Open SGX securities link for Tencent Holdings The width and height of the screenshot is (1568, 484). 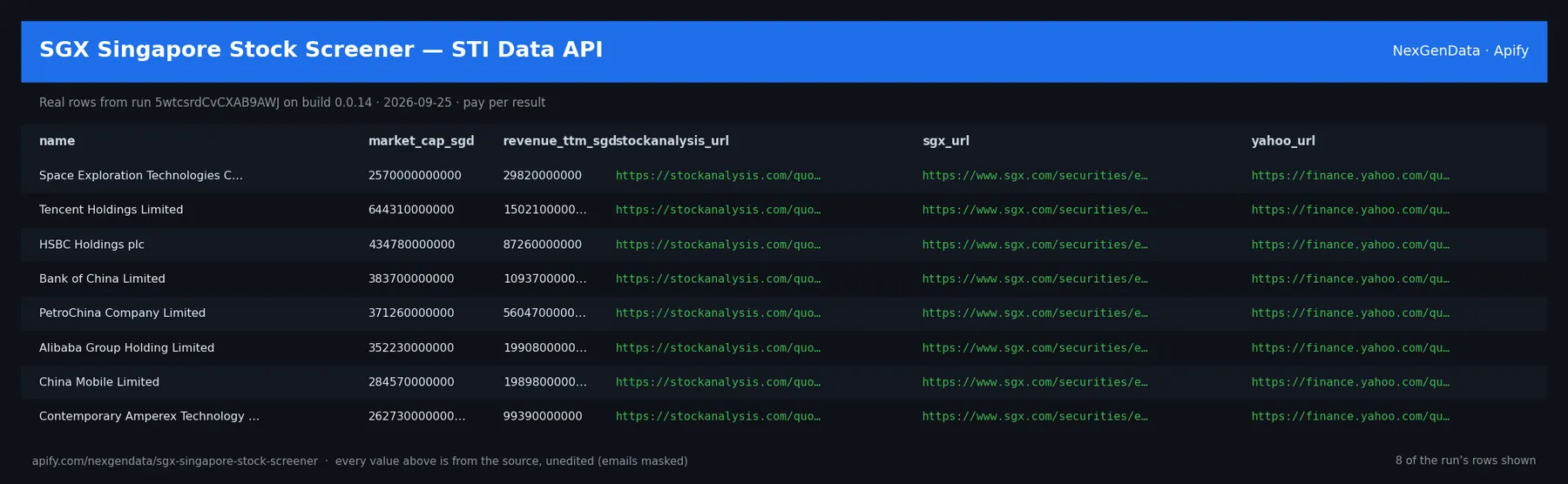(1035, 210)
